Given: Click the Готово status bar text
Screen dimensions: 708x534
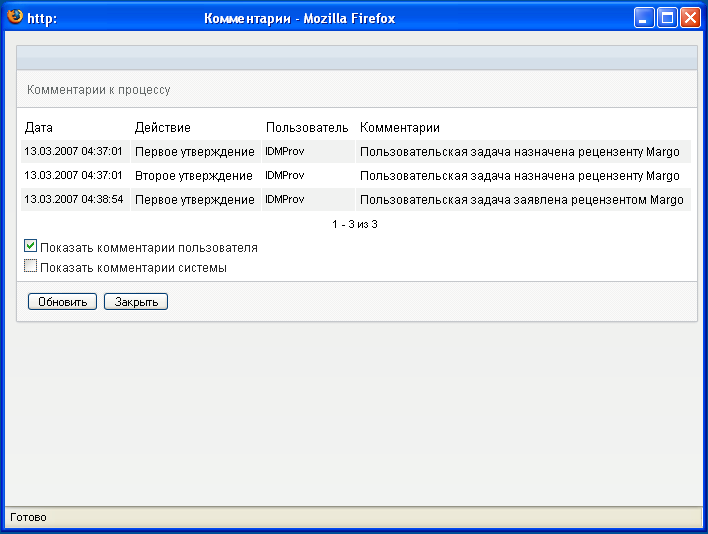Looking at the screenshot, I should coord(28,517).
